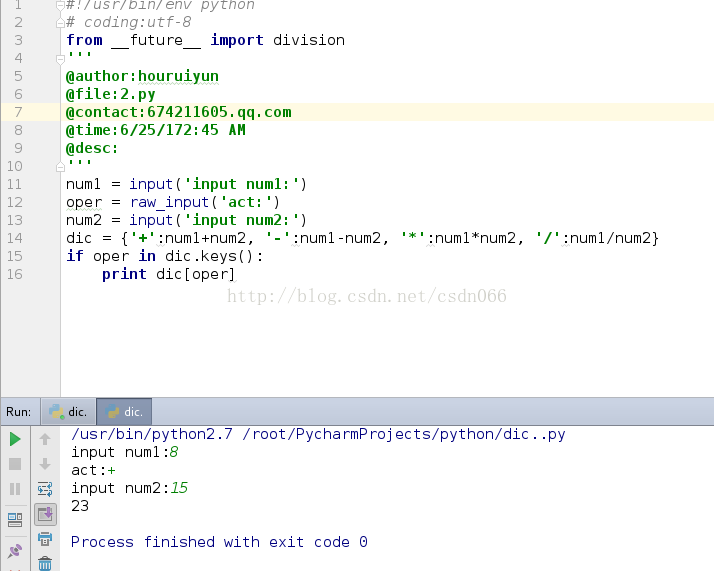Toggle the soft-wrap icon in Run panel
The image size is (714, 571).
(x=45, y=489)
